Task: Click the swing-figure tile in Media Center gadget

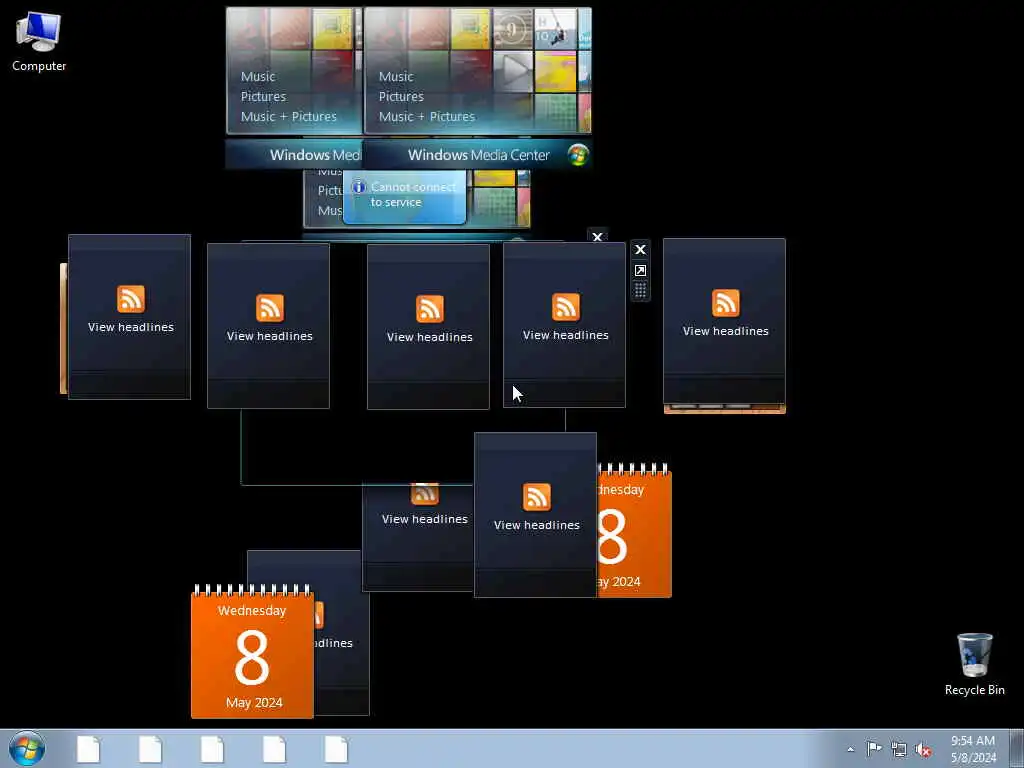Action: pyautogui.click(x=554, y=29)
